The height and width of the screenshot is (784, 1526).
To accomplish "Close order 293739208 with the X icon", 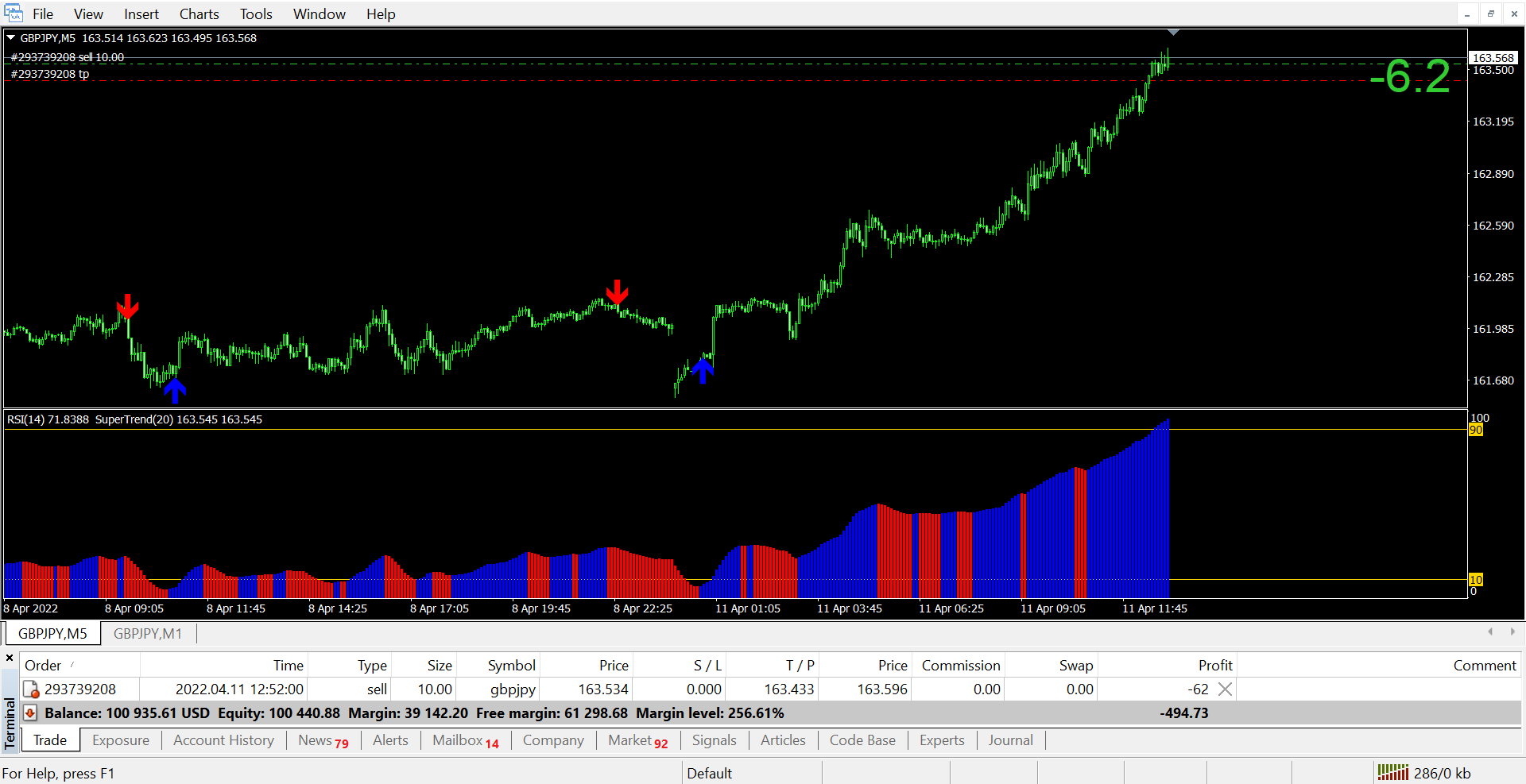I will pyautogui.click(x=1225, y=689).
